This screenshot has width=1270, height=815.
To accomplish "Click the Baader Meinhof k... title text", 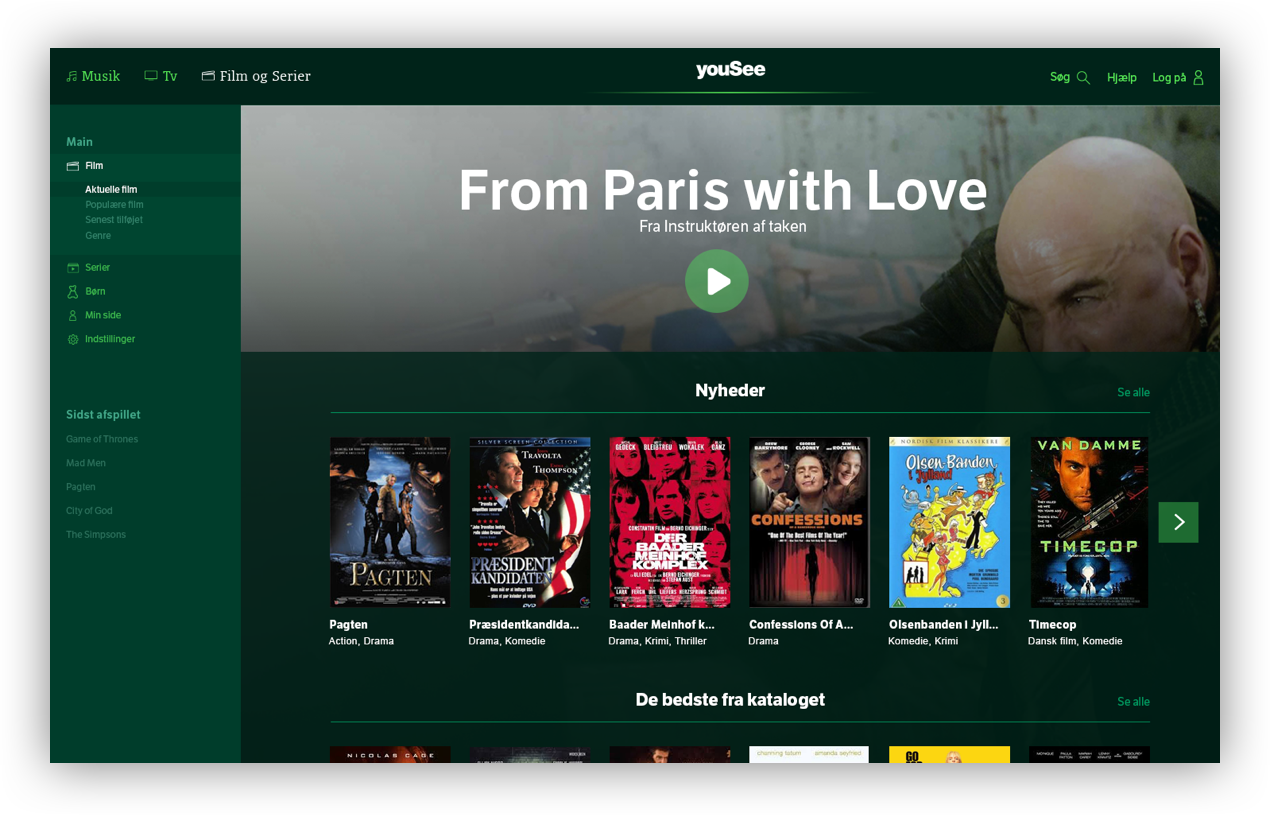I will 662,625.
